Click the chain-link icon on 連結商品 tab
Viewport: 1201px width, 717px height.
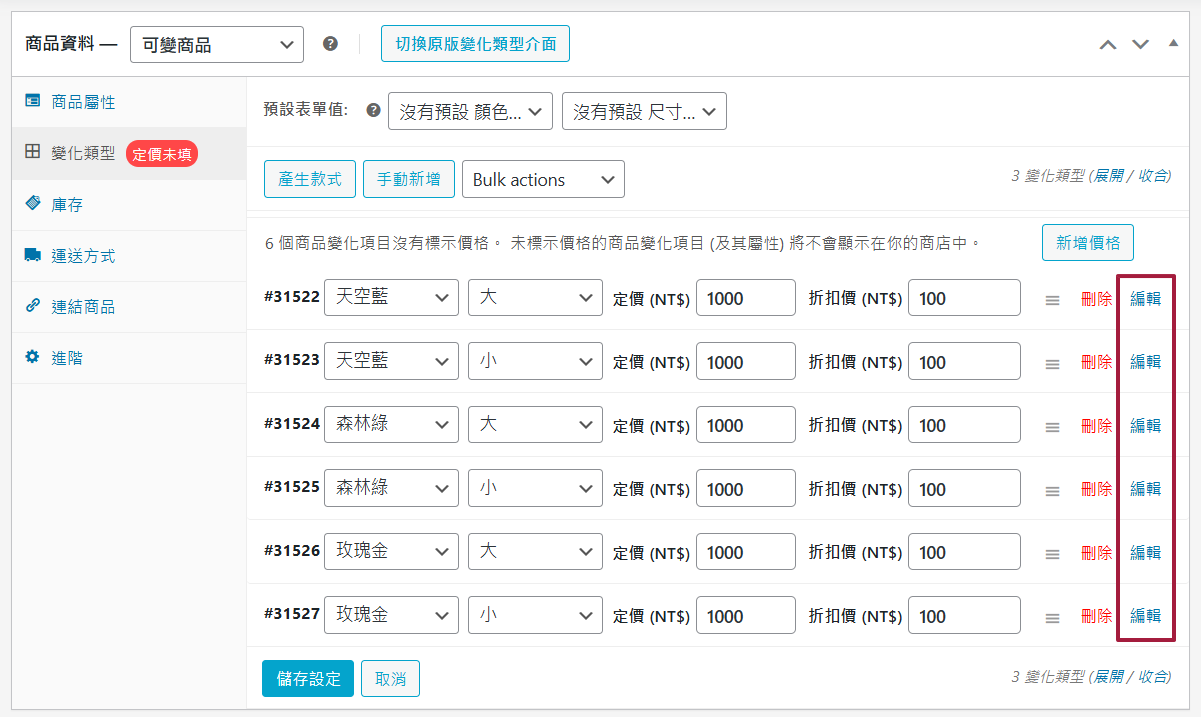33,304
